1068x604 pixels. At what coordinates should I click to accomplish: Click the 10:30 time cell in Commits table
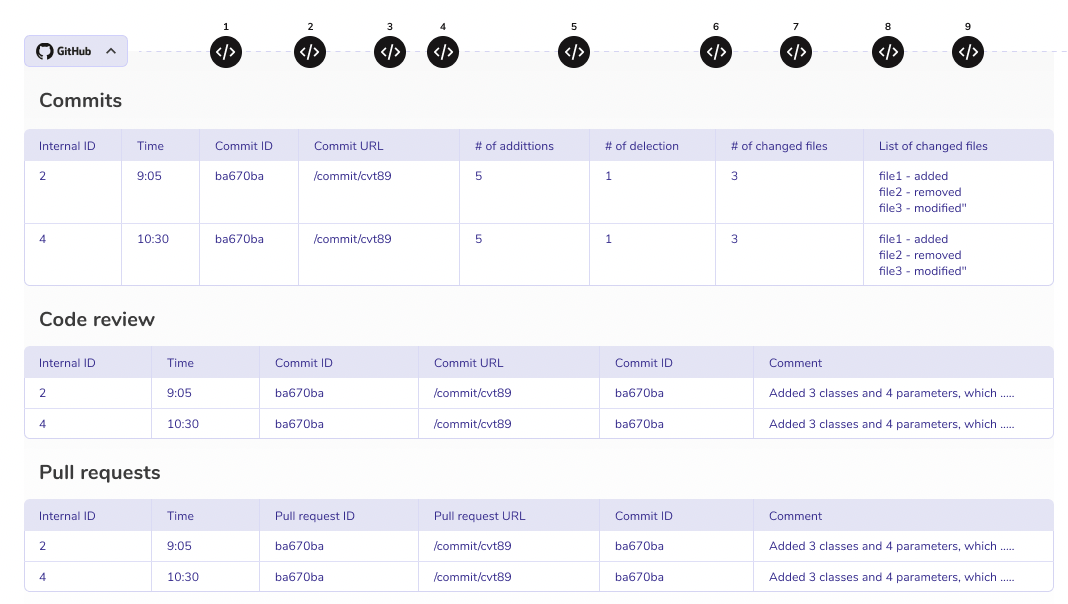[153, 239]
